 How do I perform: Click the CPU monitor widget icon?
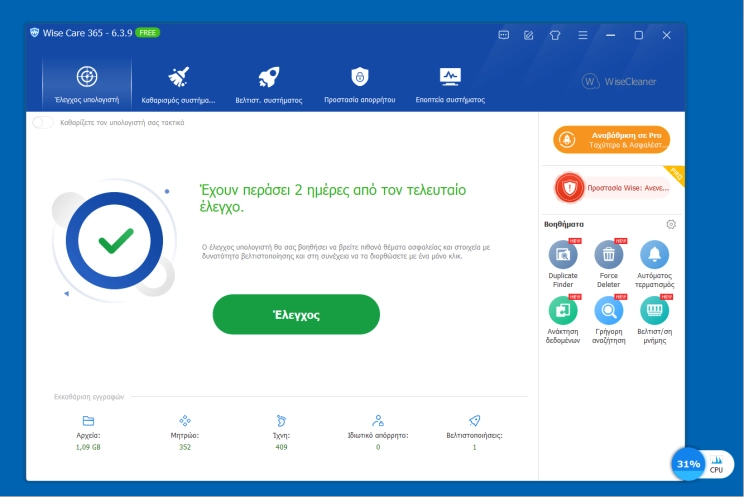click(716, 464)
